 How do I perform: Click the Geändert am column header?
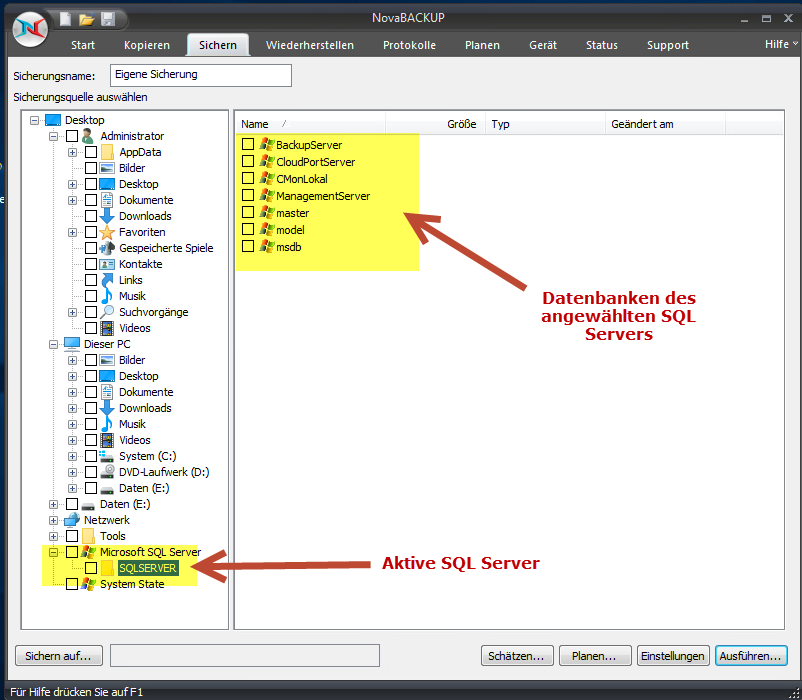pos(665,124)
